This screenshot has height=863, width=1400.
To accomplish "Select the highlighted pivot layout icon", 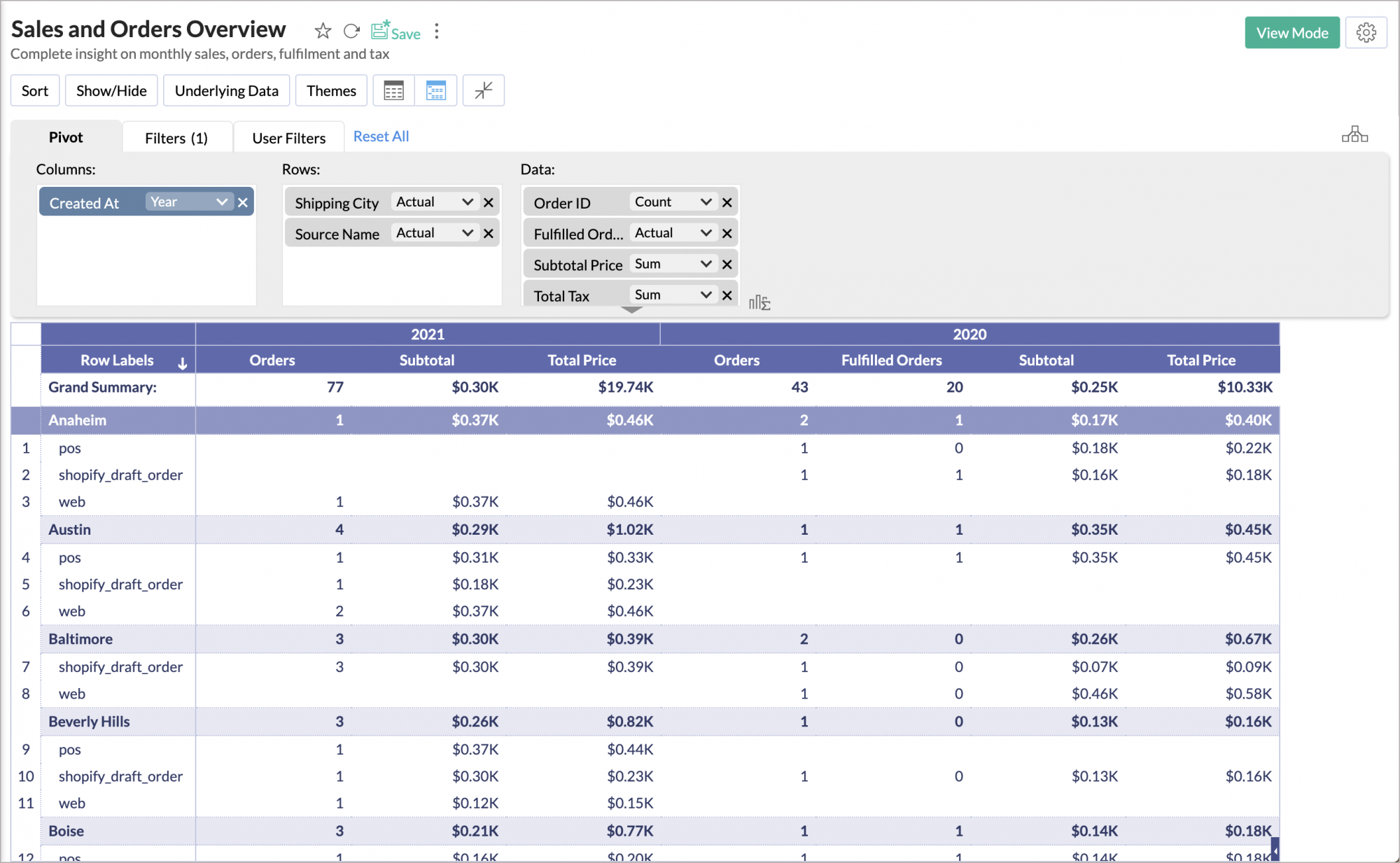I will [435, 91].
